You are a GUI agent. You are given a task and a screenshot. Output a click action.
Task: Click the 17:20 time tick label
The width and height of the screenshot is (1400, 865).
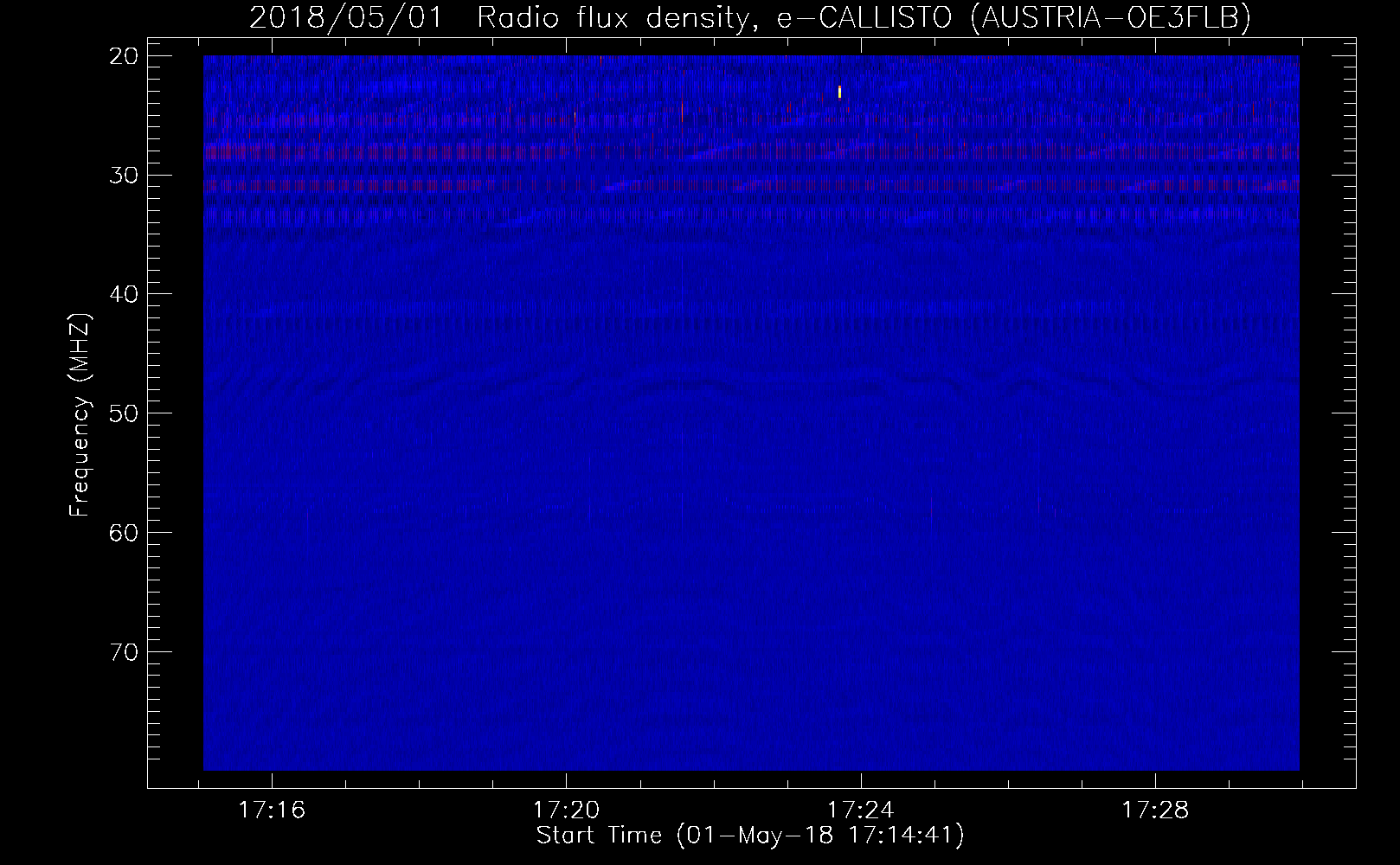(566, 811)
